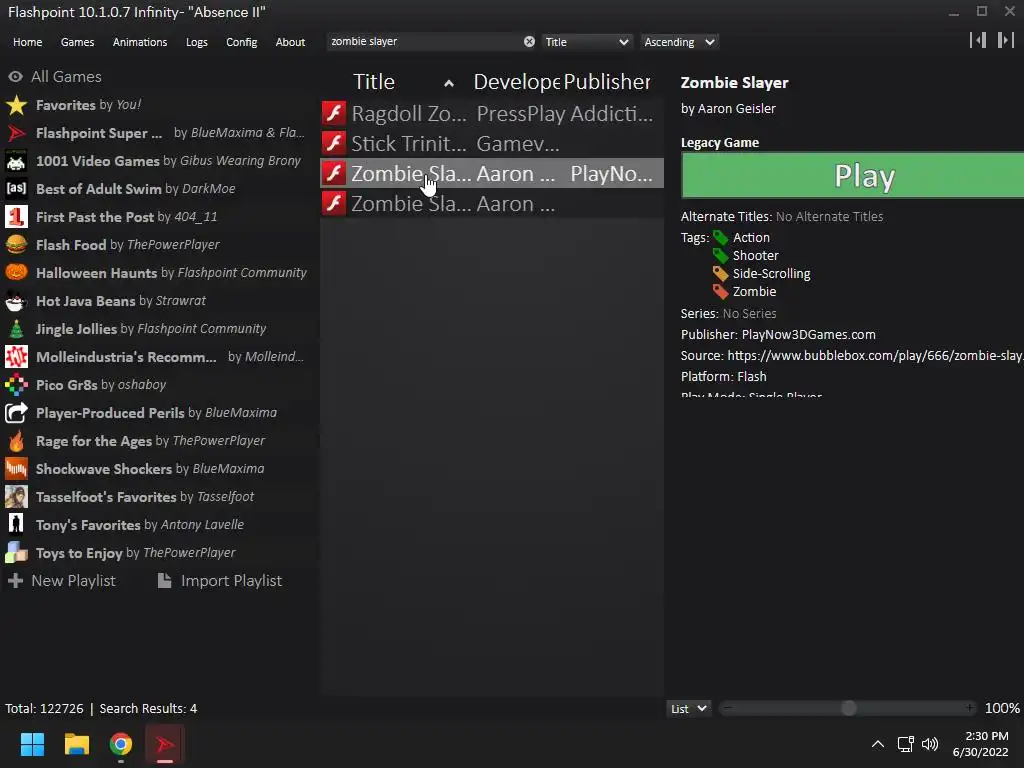The width and height of the screenshot is (1024, 768).
Task: Click the Jingle Jollies tree icon
Action: click(x=16, y=329)
